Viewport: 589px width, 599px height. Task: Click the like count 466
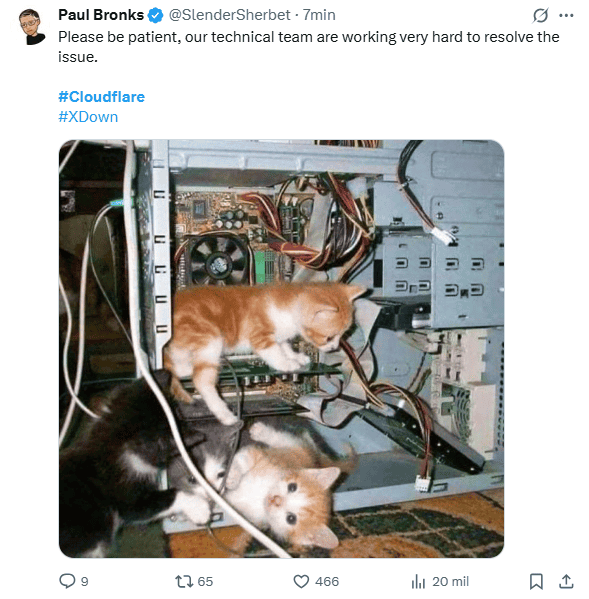point(327,581)
